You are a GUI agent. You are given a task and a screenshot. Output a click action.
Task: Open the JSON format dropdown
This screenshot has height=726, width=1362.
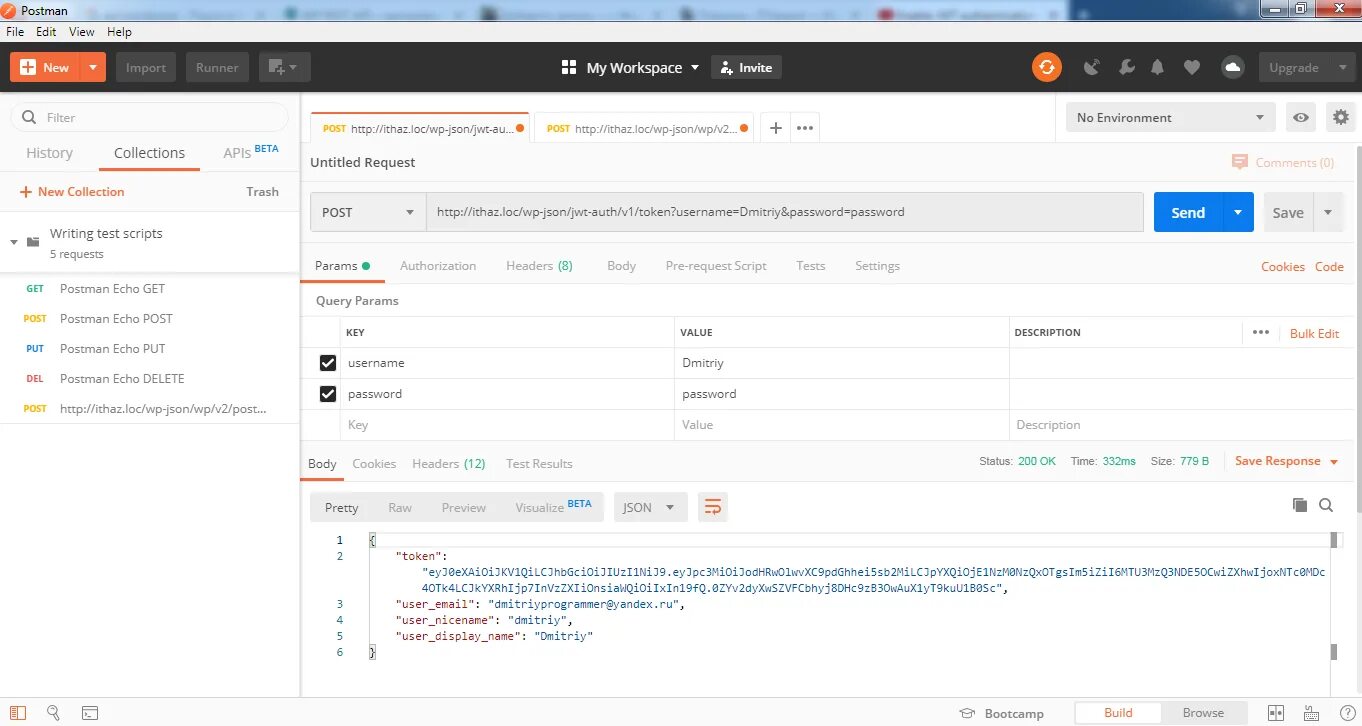(x=650, y=507)
